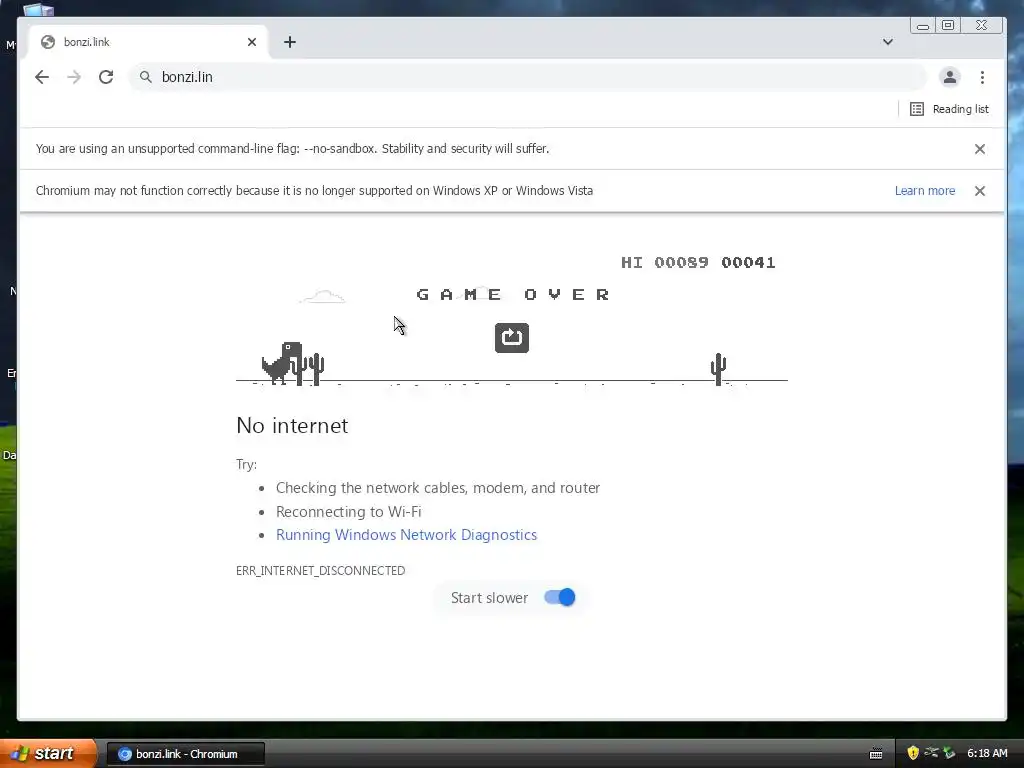The height and width of the screenshot is (768, 1024).
Task: Minimize the Chromium window
Action: [923, 25]
